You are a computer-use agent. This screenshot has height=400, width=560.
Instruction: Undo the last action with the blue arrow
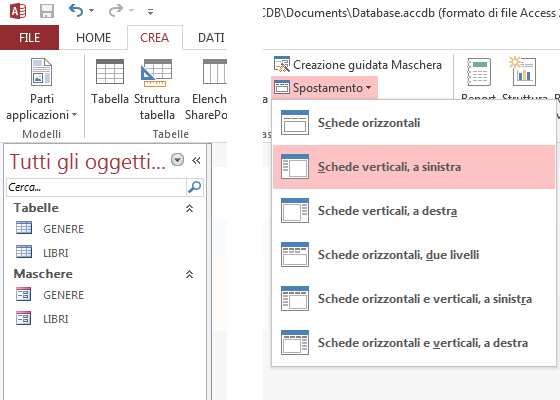pos(76,11)
